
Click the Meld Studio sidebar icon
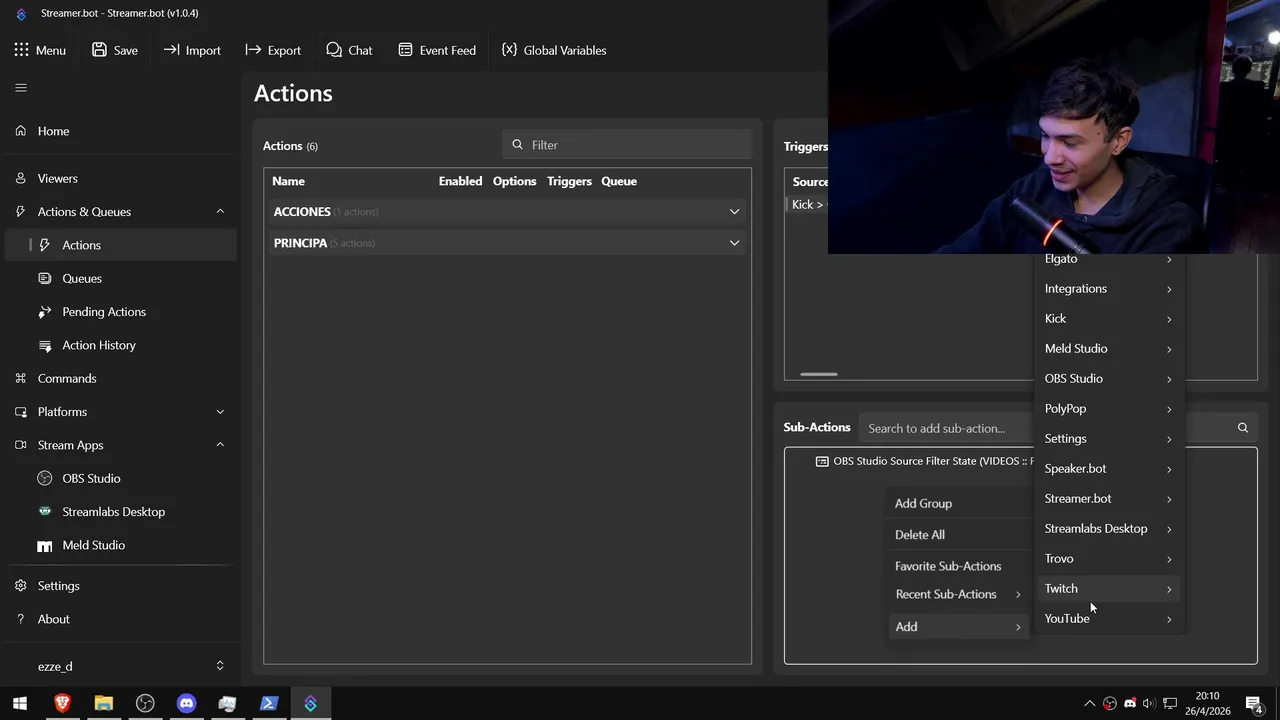[44, 545]
